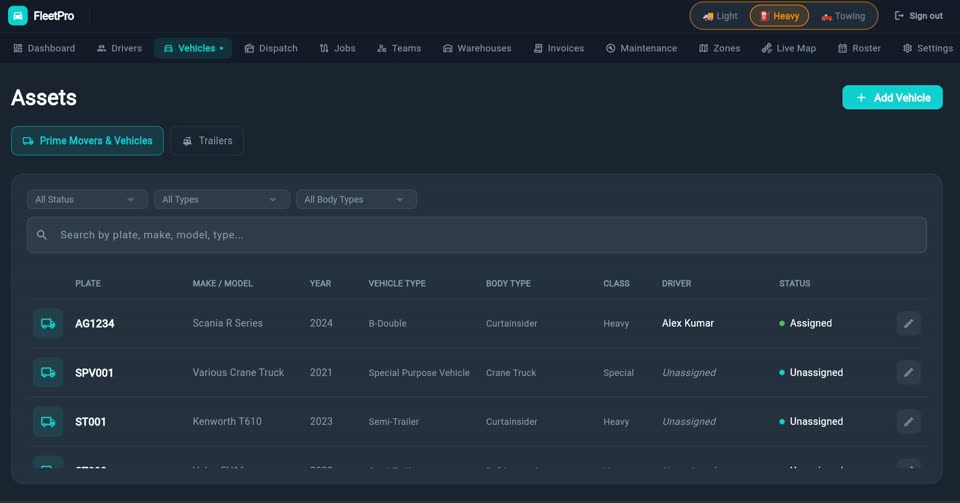Open the All Body Types dropdown
This screenshot has width=960, height=503.
(x=356, y=199)
